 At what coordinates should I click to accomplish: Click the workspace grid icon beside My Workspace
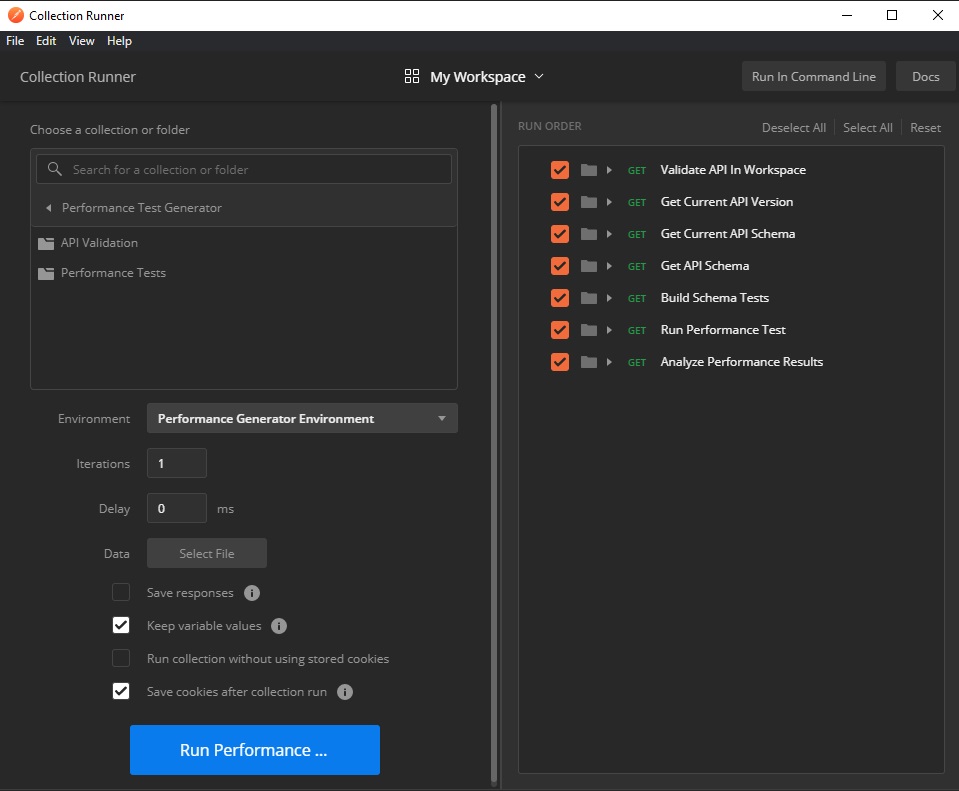pyautogui.click(x=412, y=77)
